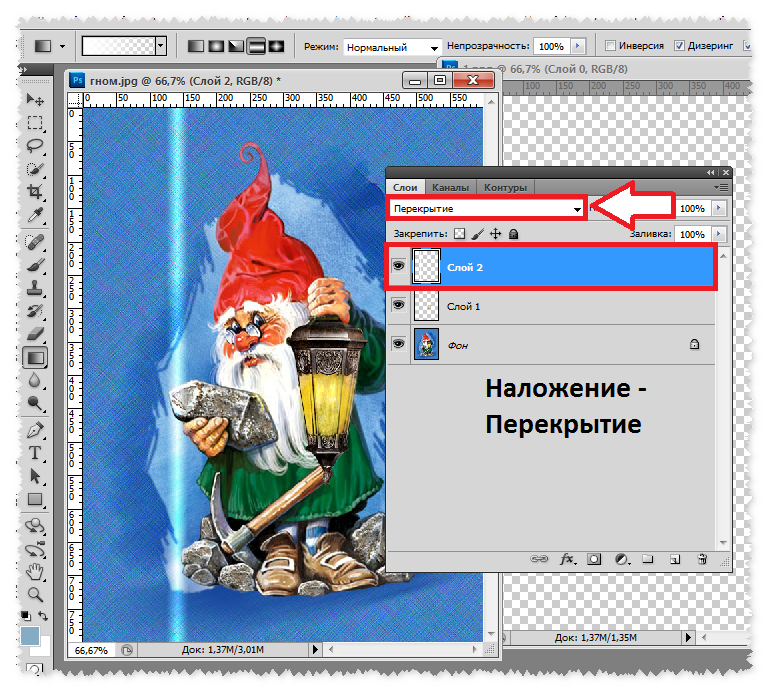Create a new layer group
The width and height of the screenshot is (769, 692).
coord(648,559)
